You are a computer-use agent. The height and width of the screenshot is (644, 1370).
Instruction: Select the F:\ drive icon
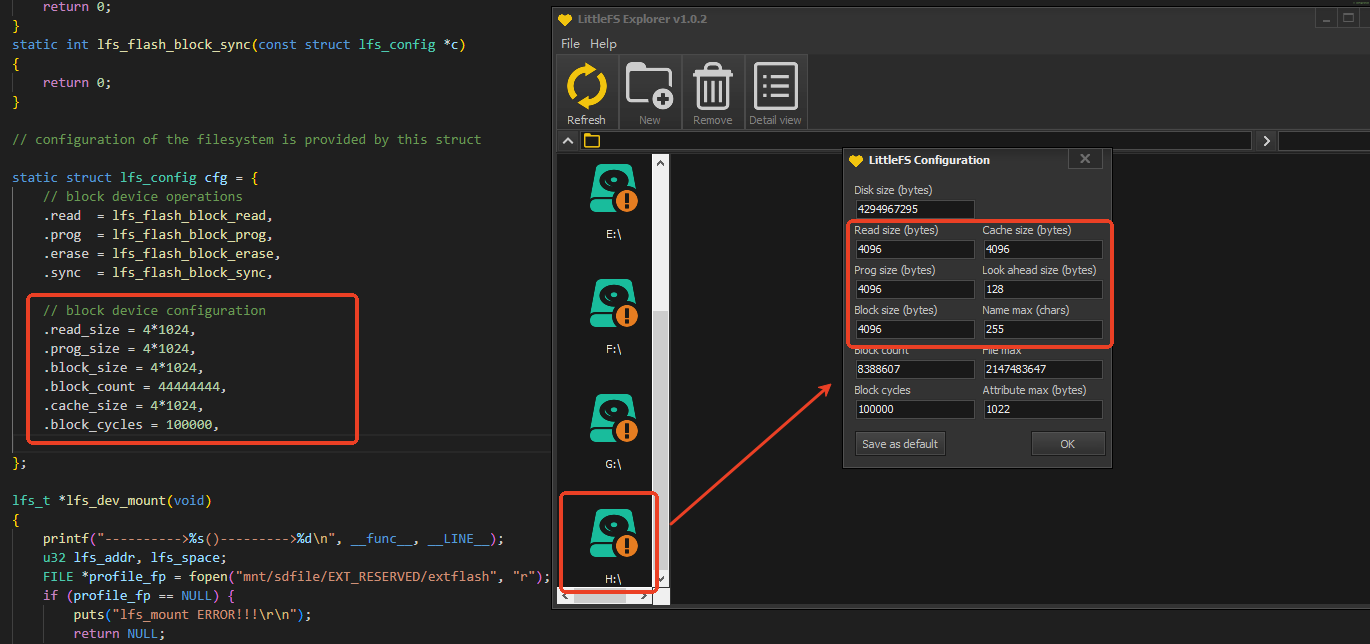614,304
